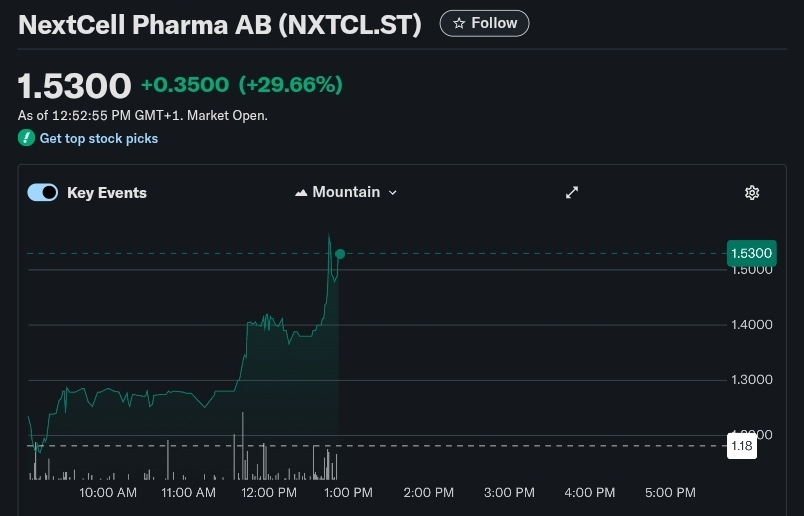Click the star icon inside Follow

pos(459,23)
